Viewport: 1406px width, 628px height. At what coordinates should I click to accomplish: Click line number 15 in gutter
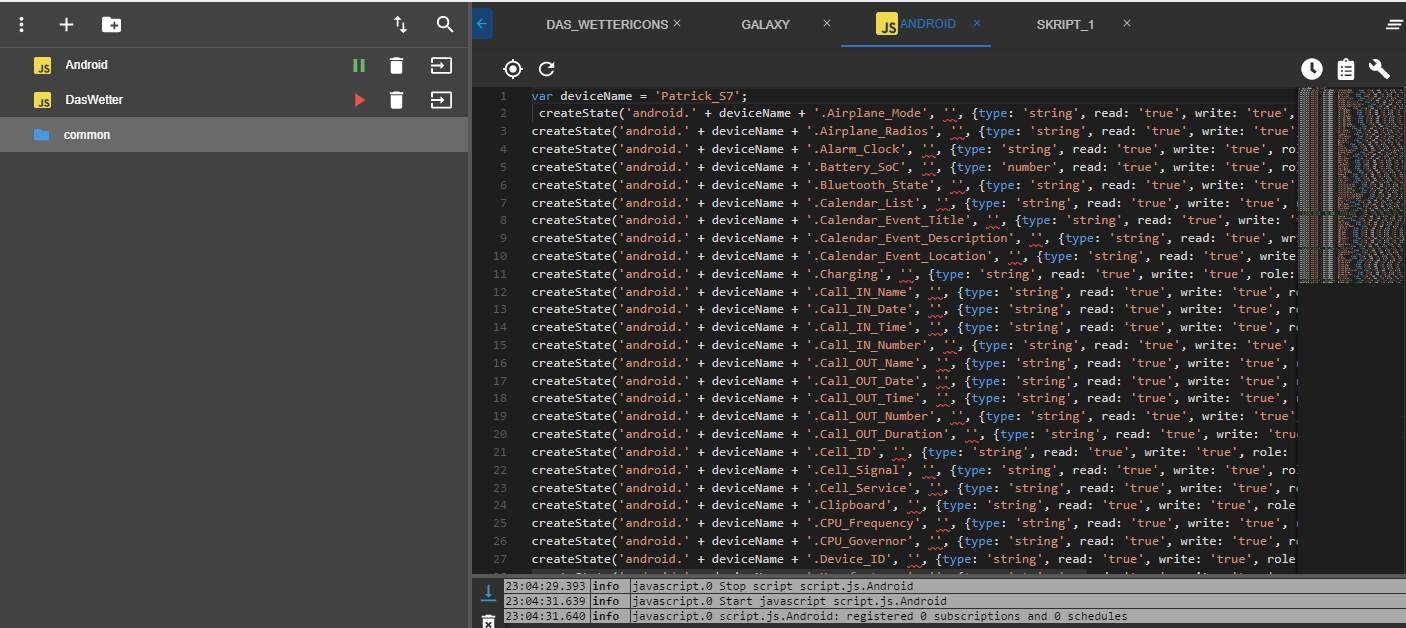point(500,345)
